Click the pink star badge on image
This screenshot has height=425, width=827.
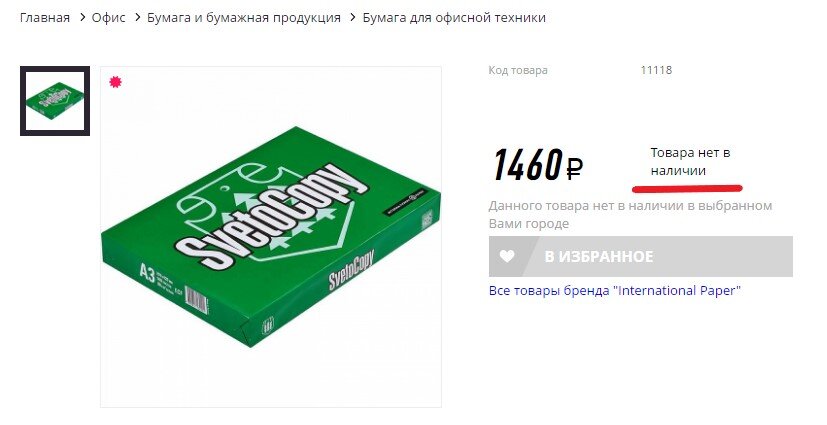coord(116,82)
